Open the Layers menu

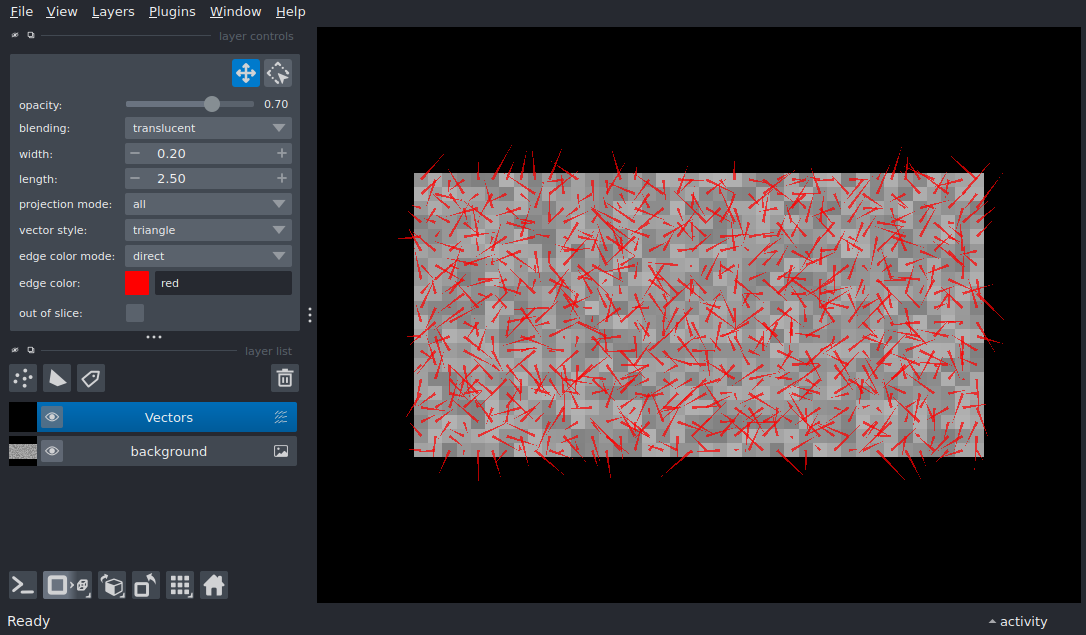click(113, 12)
